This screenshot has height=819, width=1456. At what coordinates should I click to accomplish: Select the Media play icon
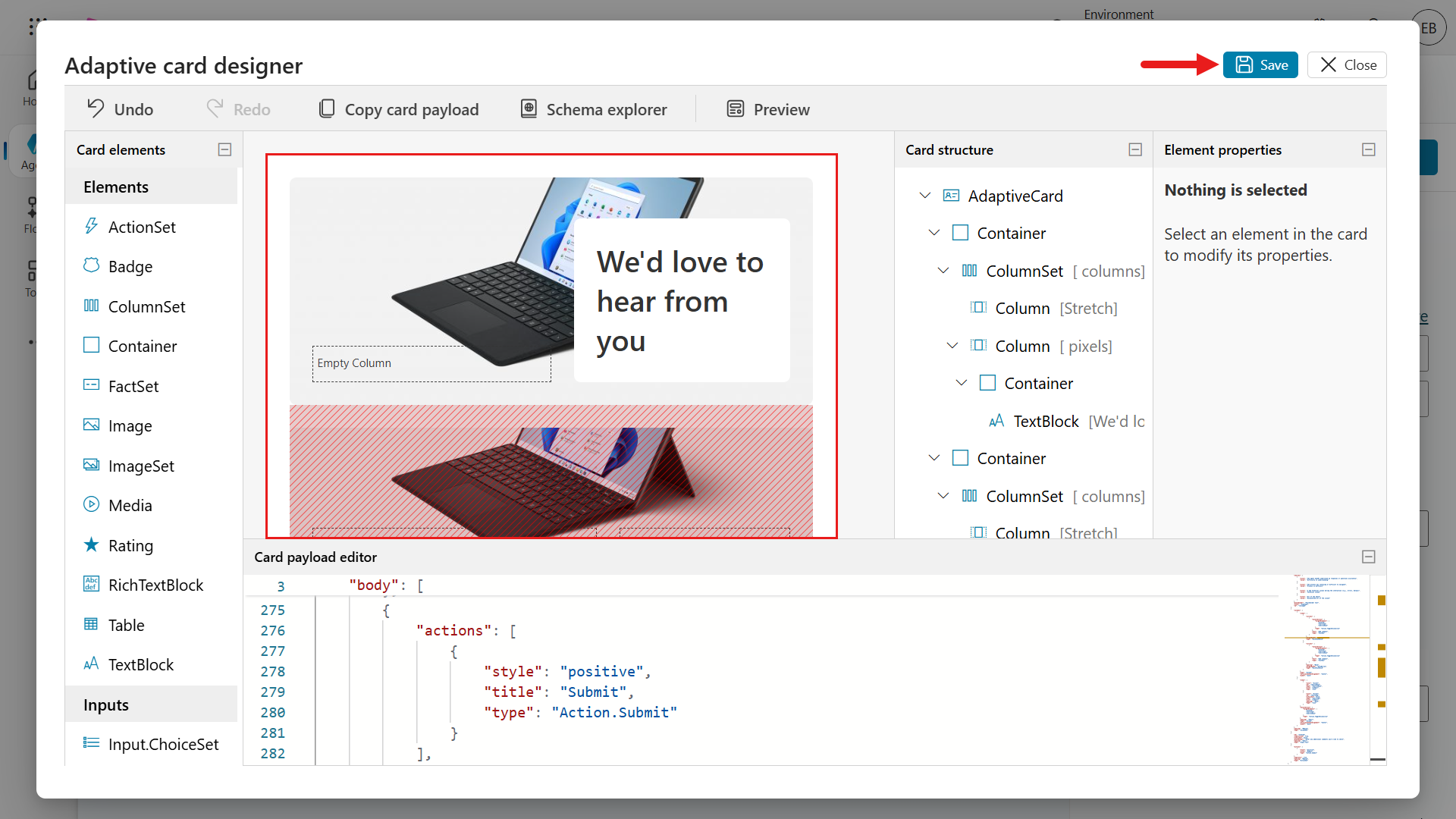click(x=91, y=504)
